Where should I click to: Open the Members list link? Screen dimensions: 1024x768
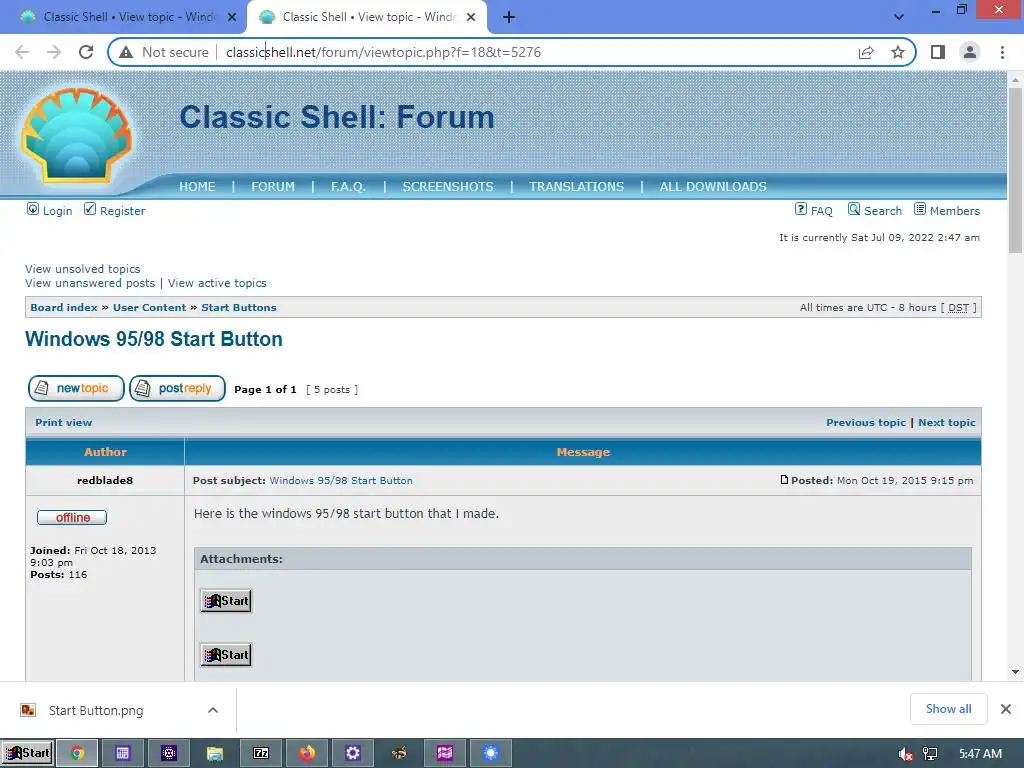tap(947, 210)
